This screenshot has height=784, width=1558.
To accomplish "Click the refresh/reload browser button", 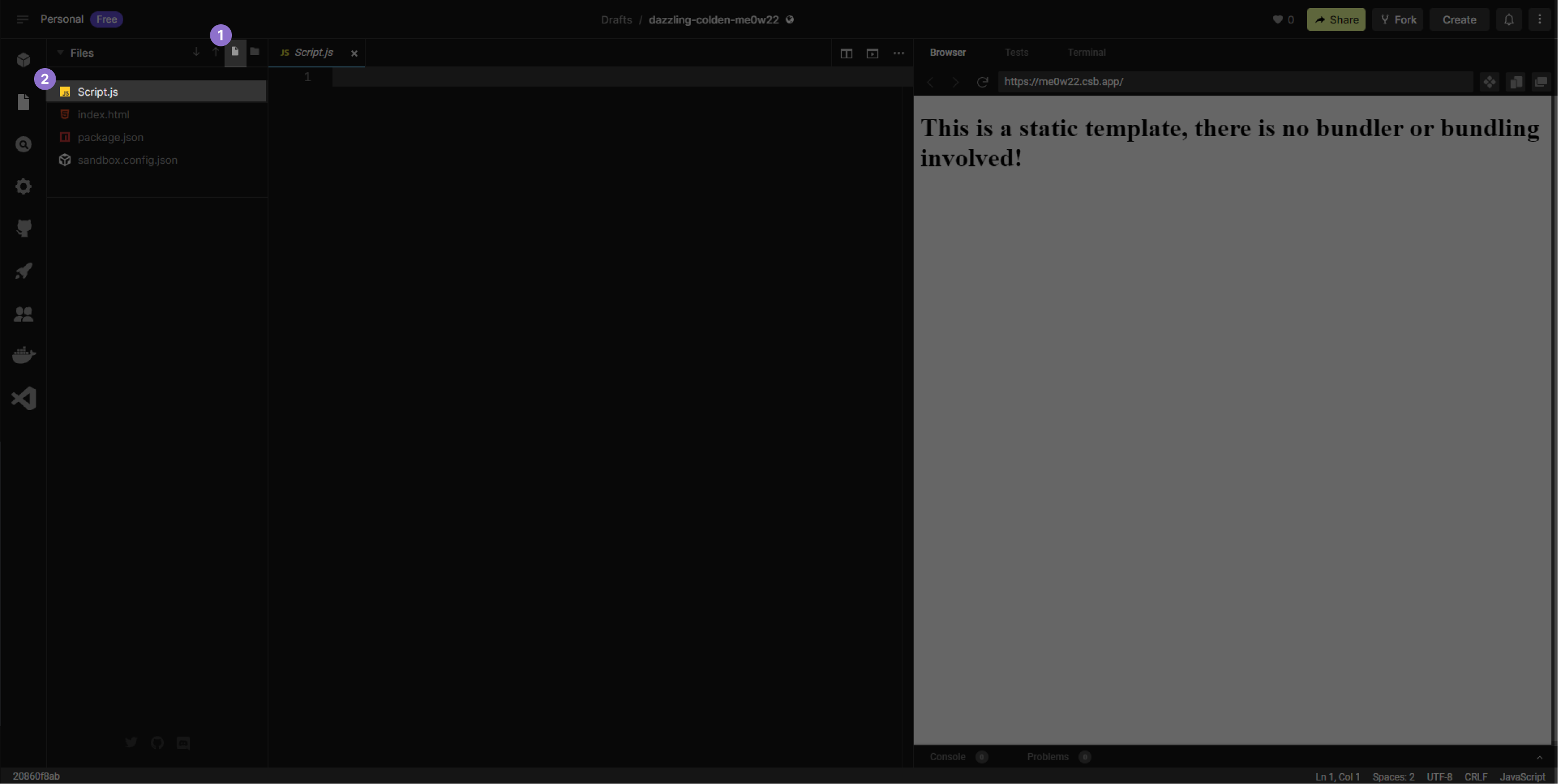I will (983, 81).
